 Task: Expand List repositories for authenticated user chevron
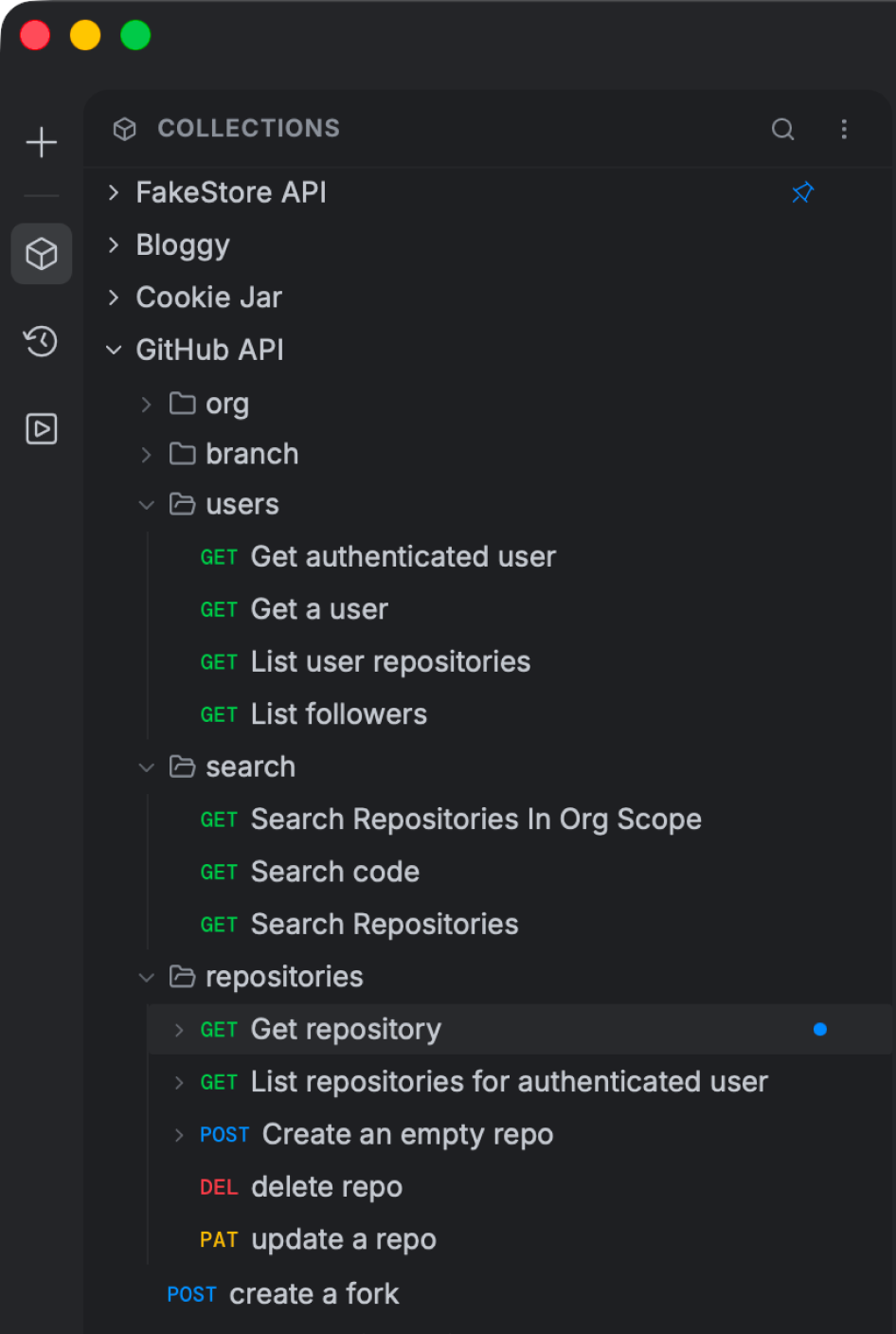coord(179,1082)
